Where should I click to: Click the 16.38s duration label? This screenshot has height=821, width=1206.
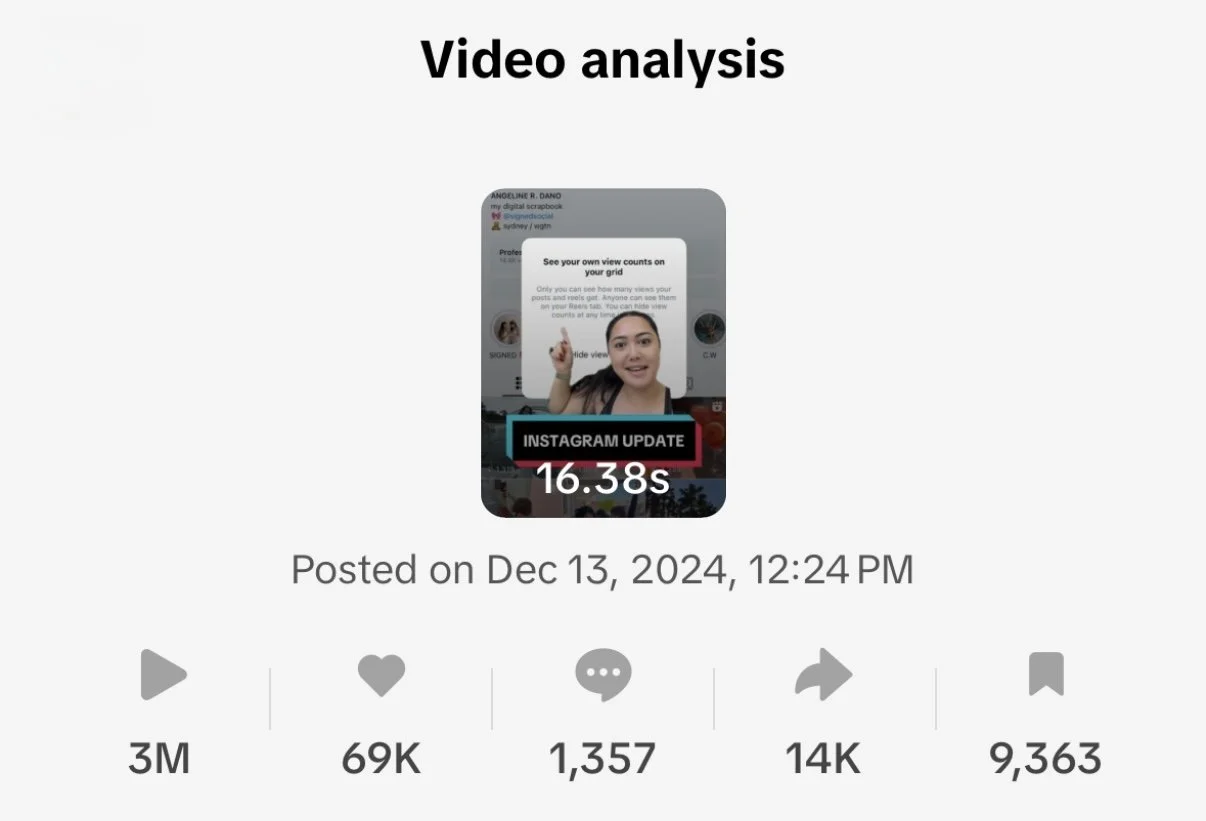point(603,479)
